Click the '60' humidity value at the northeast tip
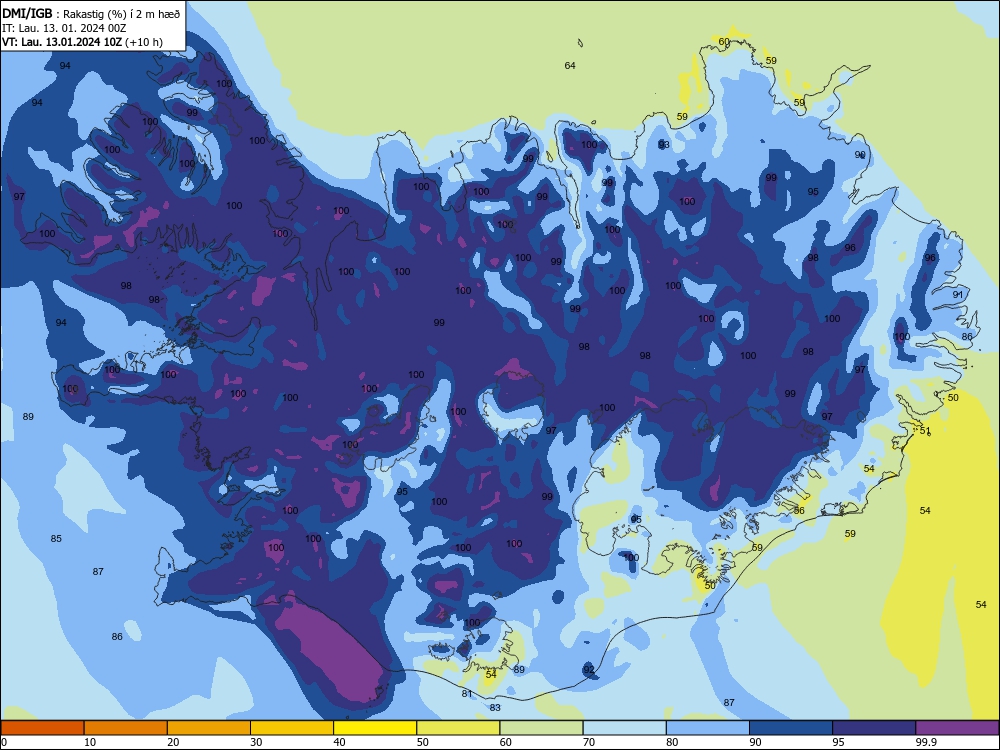This screenshot has width=1000, height=750. tap(724, 42)
